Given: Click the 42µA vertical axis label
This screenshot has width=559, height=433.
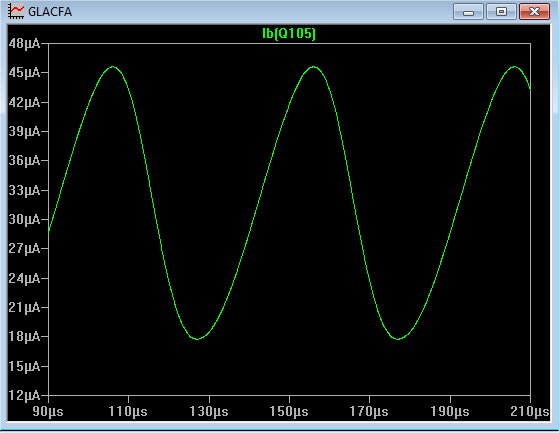Looking at the screenshot, I should [x=24, y=102].
